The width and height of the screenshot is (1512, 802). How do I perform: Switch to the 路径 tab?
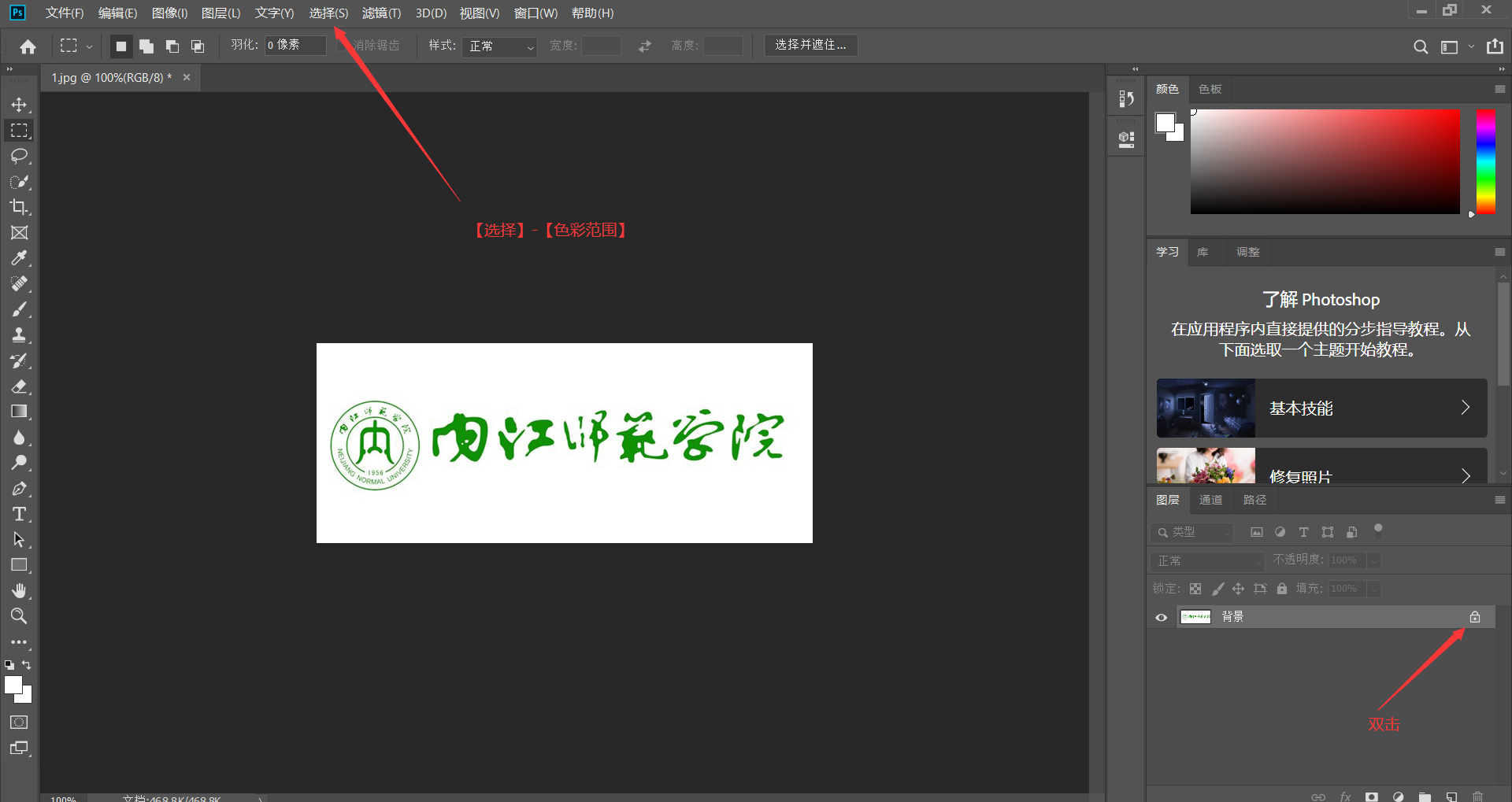1254,501
